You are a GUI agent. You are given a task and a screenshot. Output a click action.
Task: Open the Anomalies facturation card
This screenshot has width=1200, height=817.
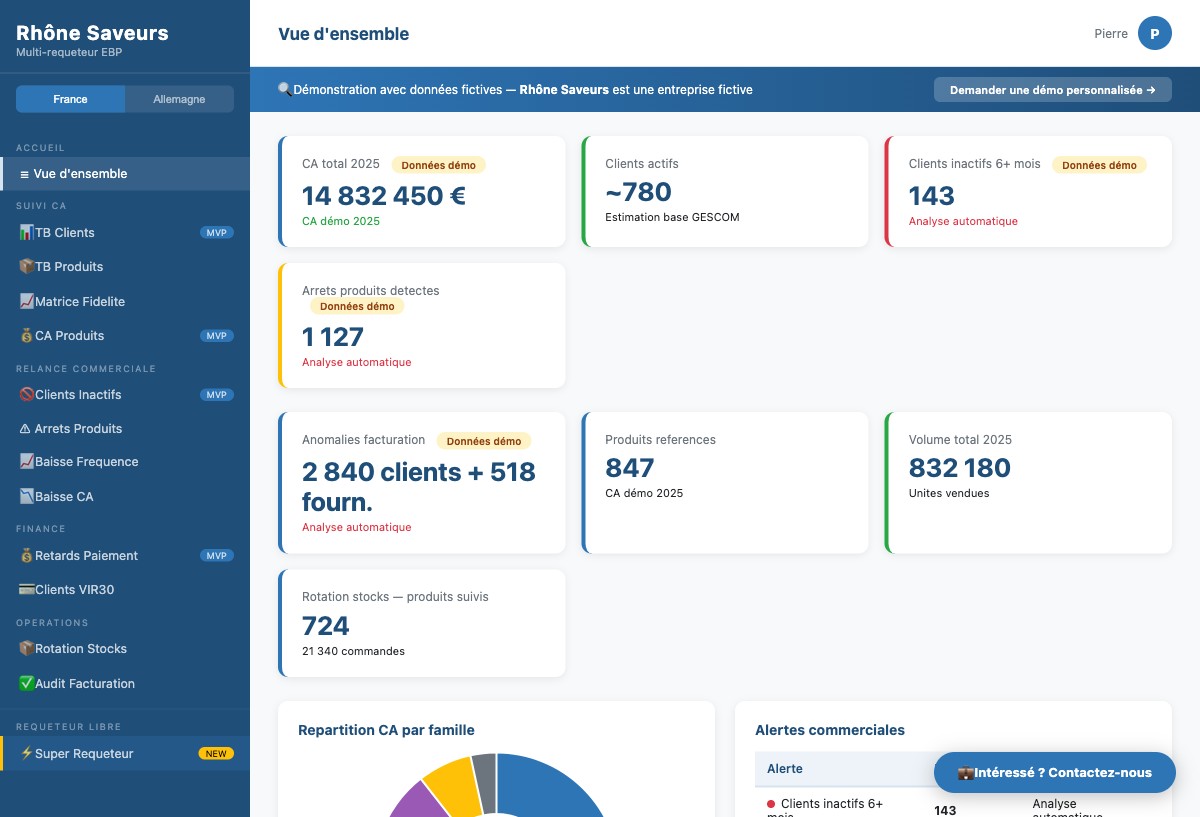click(422, 483)
